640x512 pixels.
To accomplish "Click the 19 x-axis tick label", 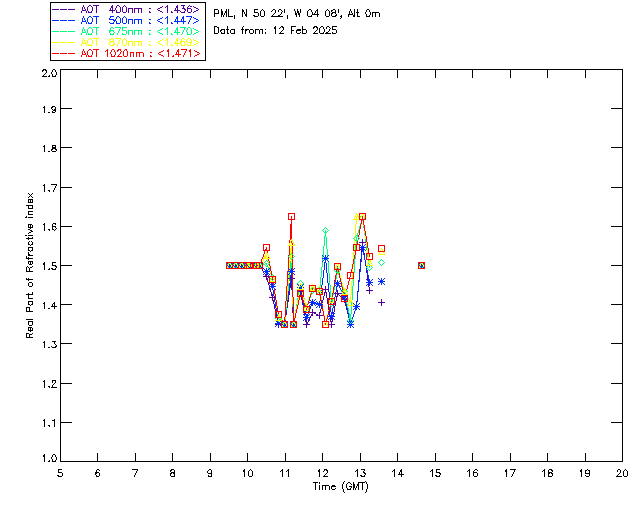I will click(x=585, y=473).
